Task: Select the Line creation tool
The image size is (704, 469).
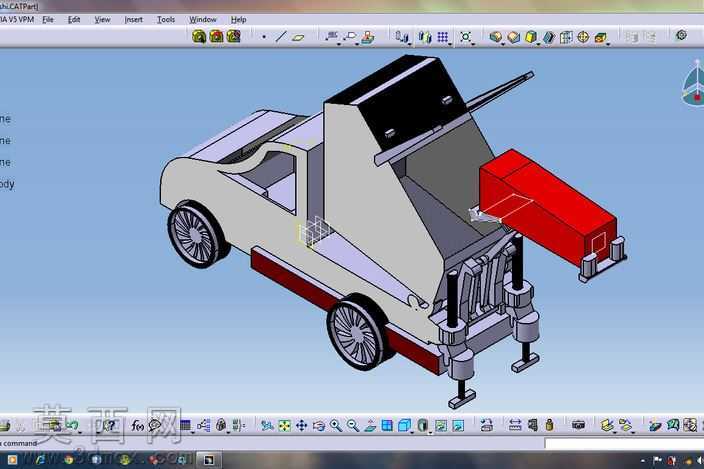Action: (281, 37)
